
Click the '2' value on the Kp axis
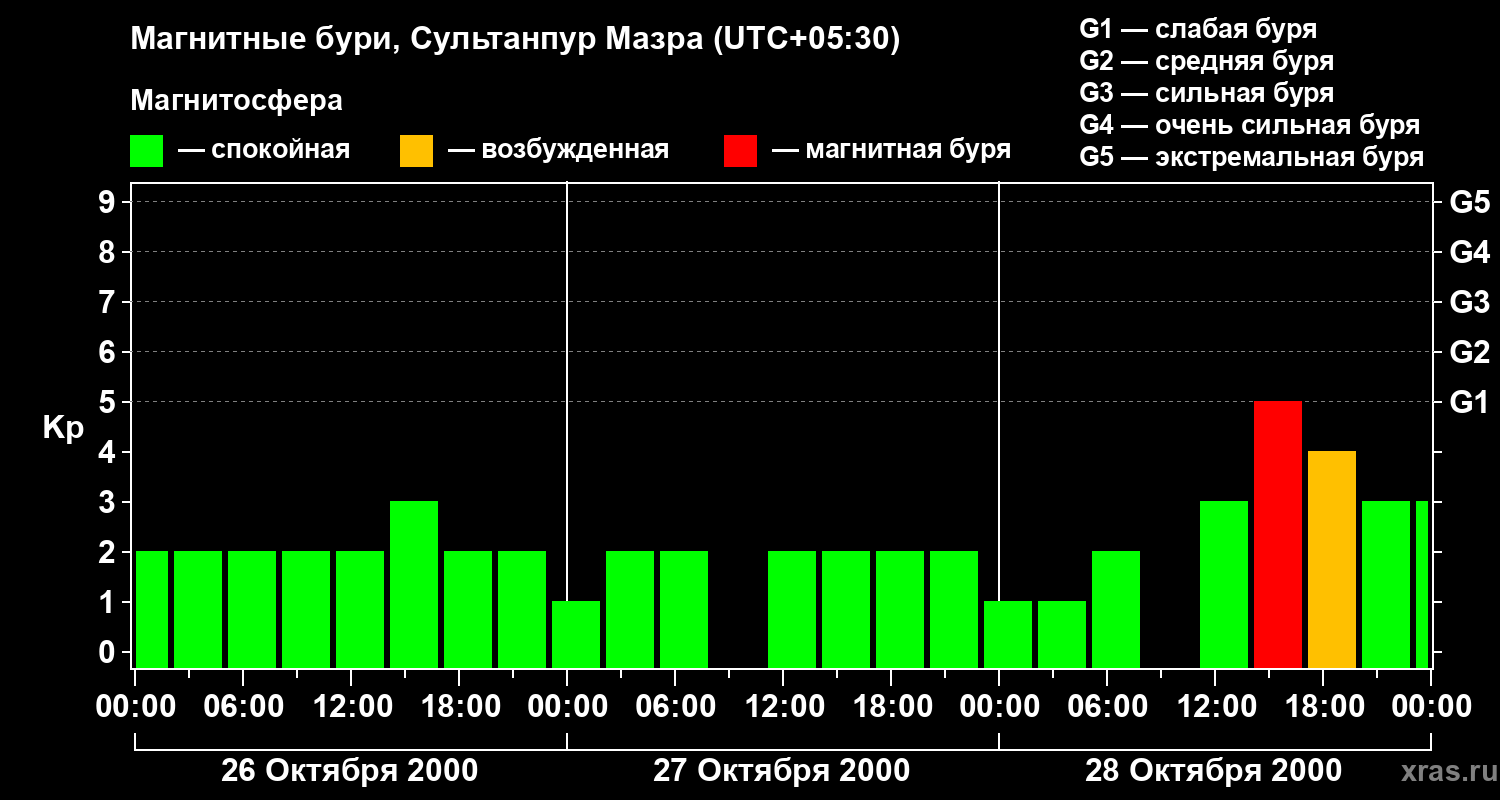[x=109, y=553]
